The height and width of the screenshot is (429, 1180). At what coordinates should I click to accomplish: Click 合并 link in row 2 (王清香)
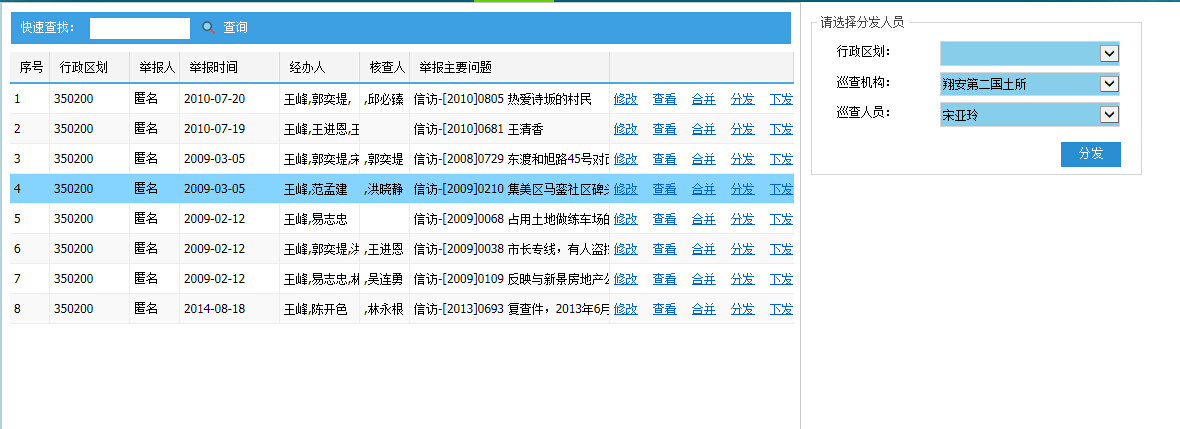coord(704,129)
